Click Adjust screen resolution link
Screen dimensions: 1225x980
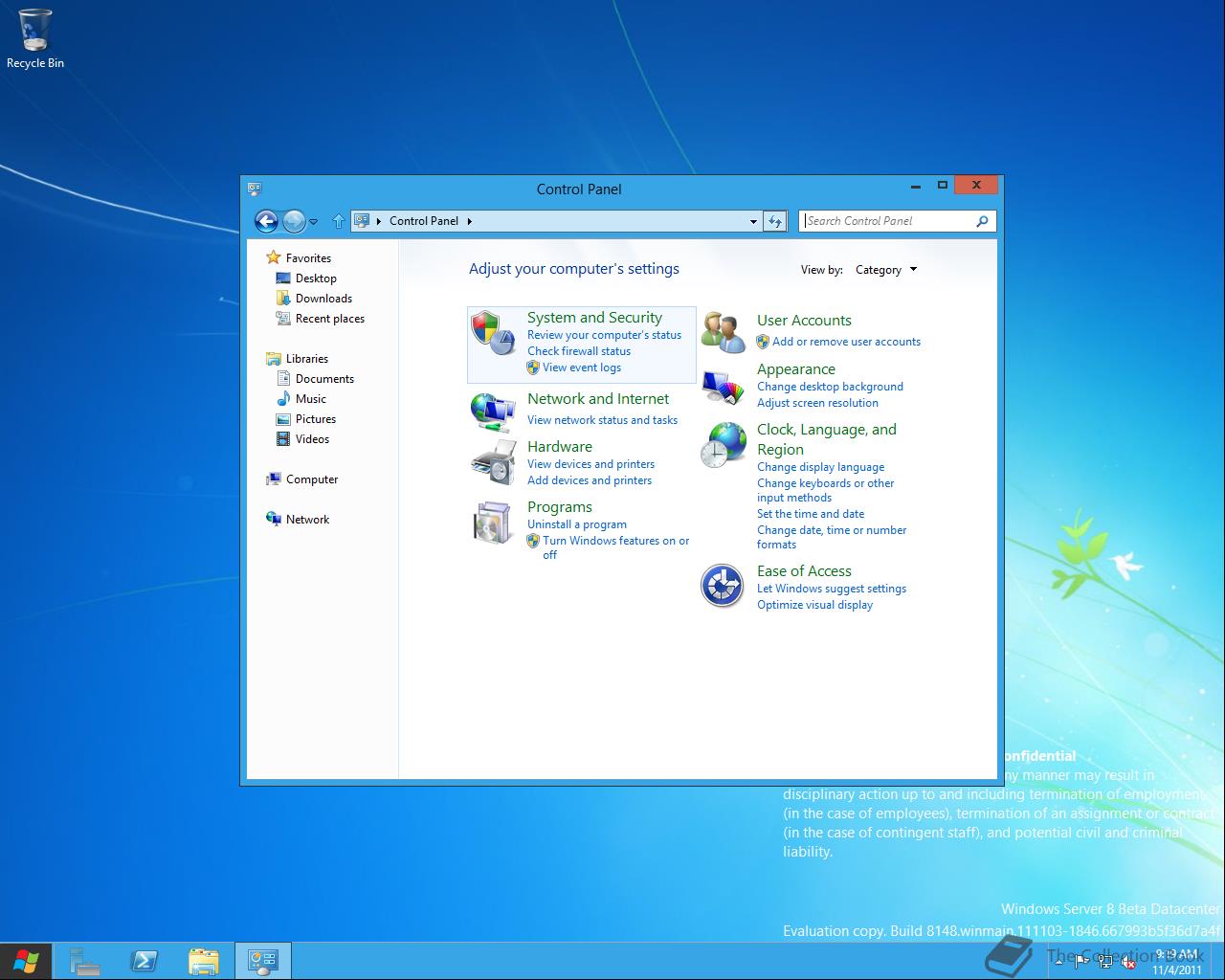(x=817, y=403)
